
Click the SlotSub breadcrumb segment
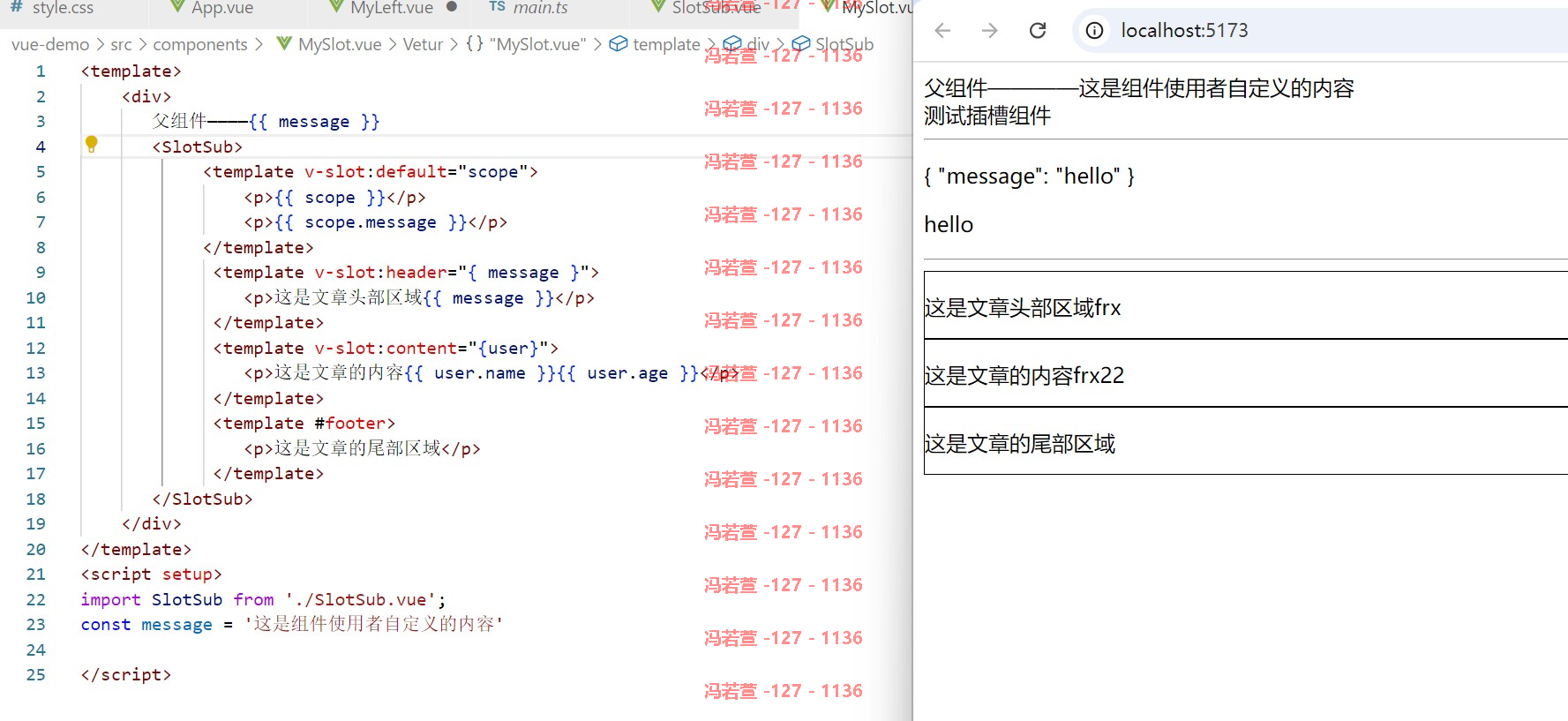[x=844, y=44]
